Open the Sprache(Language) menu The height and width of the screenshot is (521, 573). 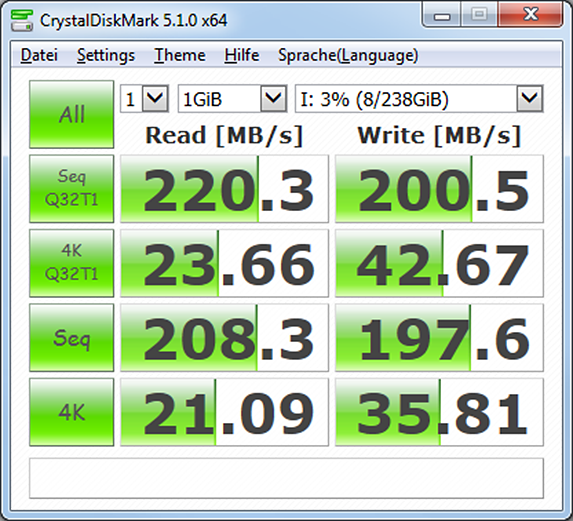pyautogui.click(x=348, y=56)
